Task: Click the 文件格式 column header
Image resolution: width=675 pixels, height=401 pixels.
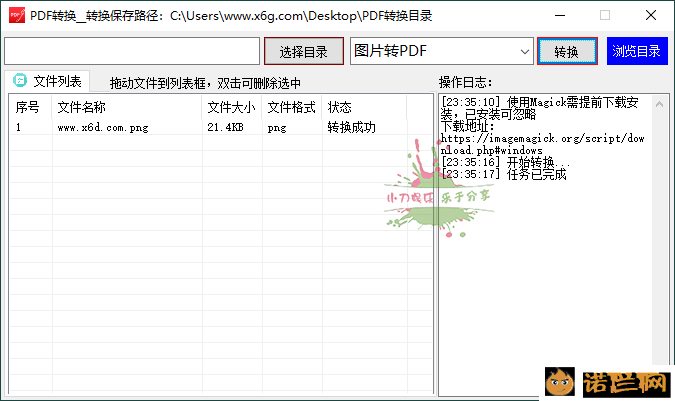Action: click(291, 107)
